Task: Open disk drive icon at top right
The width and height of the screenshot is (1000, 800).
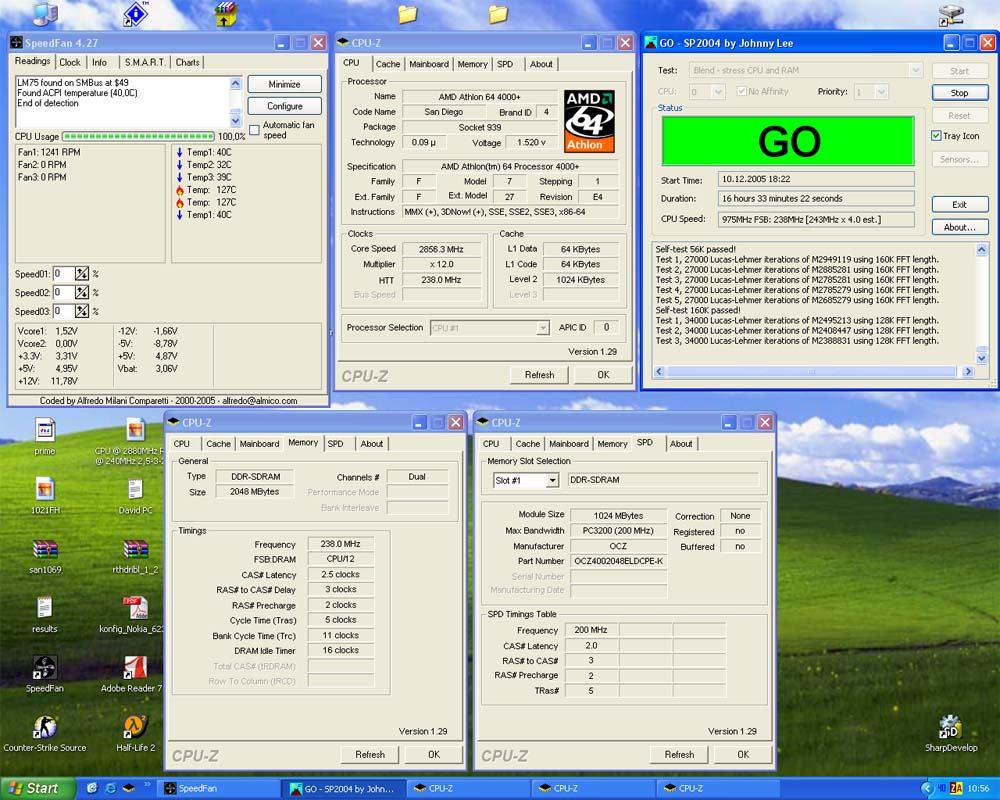Action: [x=950, y=14]
